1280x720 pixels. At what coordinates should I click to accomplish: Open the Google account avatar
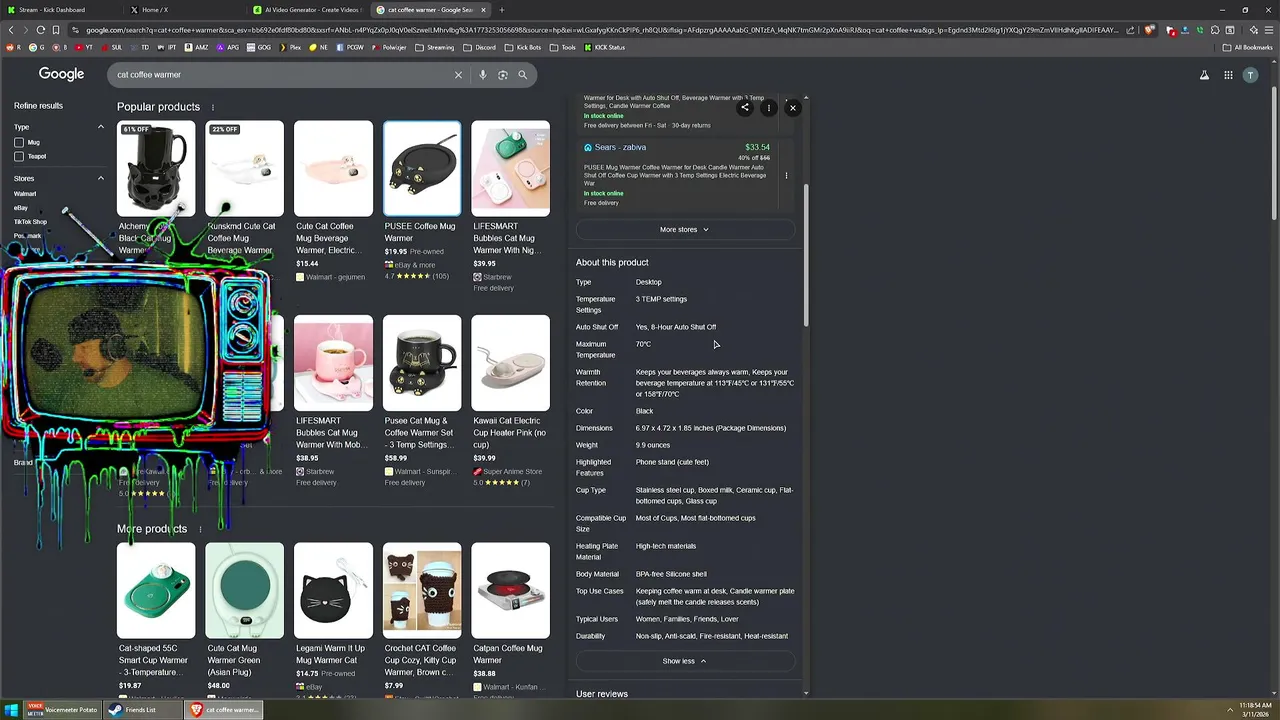coord(1250,75)
